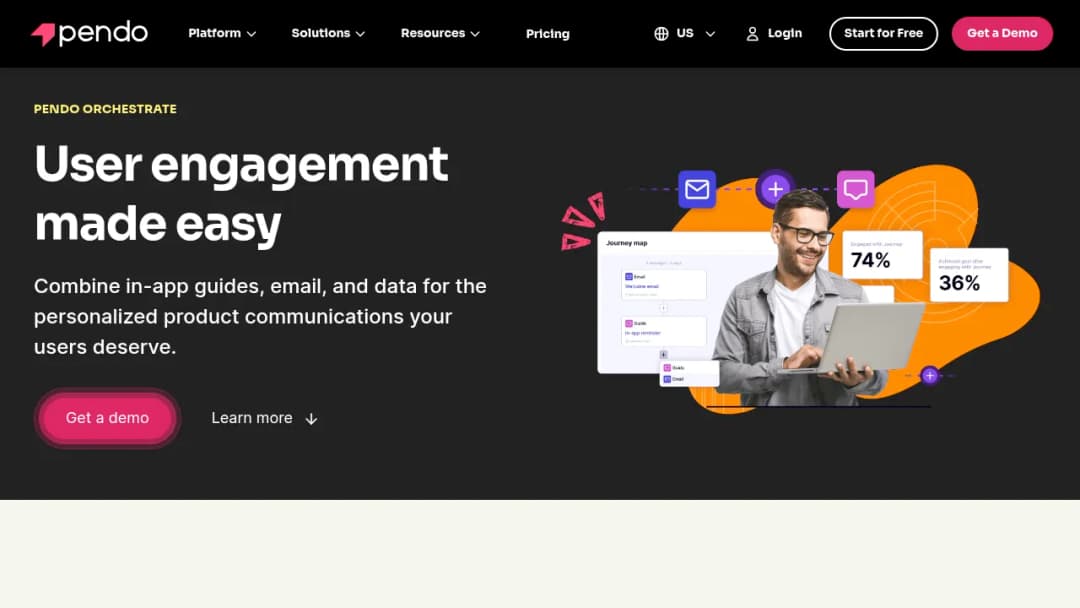The width and height of the screenshot is (1080, 608).
Task: Click the user profile icon beside Login
Action: point(752,34)
